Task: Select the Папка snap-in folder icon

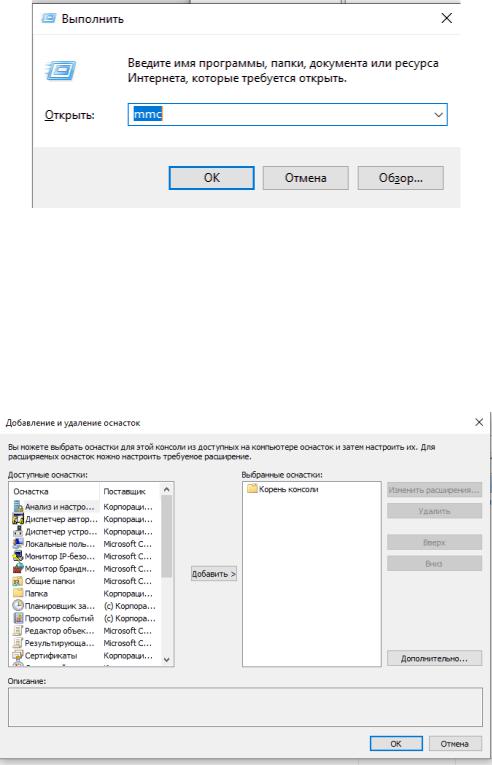Action: [x=18, y=593]
